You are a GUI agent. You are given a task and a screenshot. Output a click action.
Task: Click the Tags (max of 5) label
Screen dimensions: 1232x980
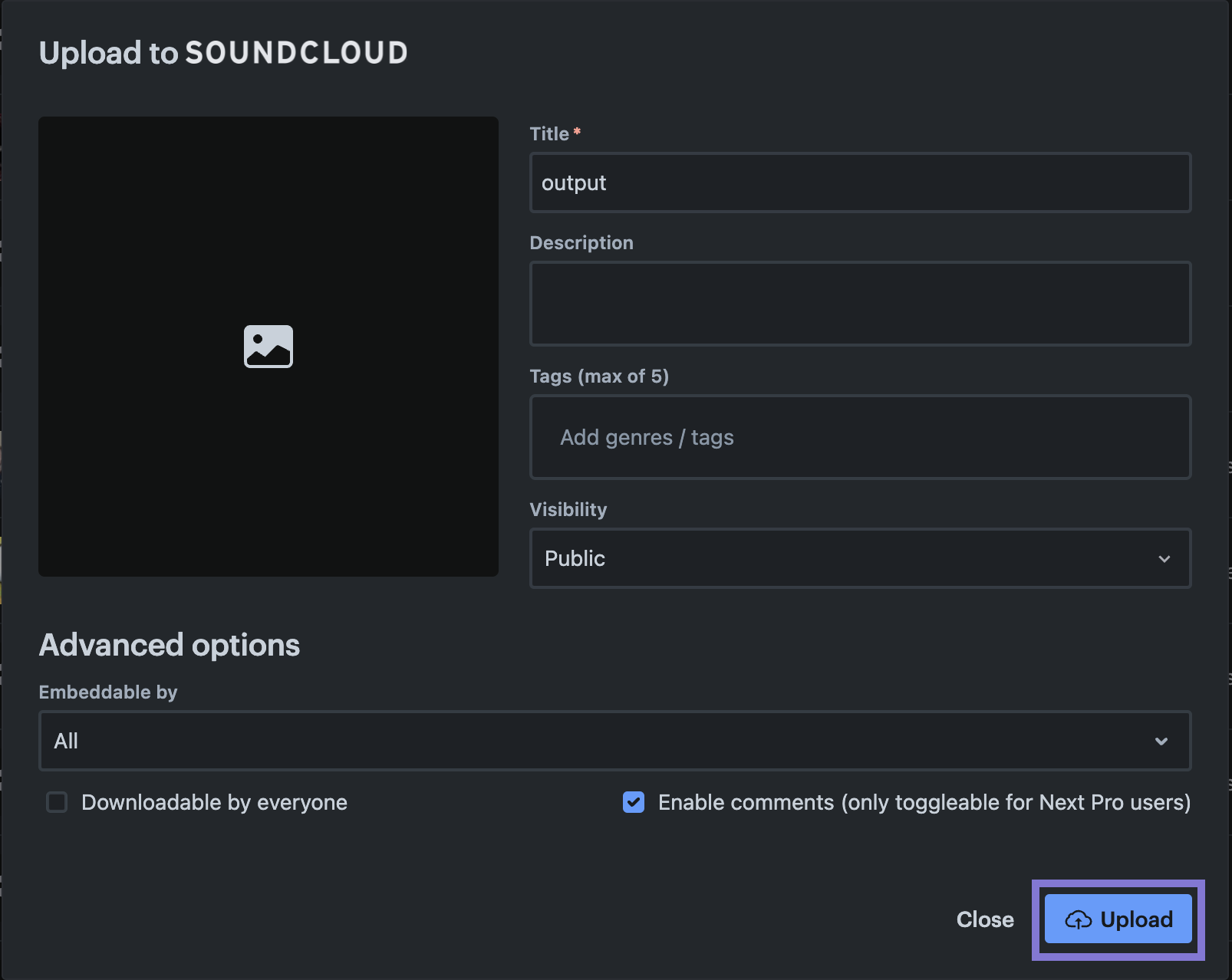click(599, 377)
